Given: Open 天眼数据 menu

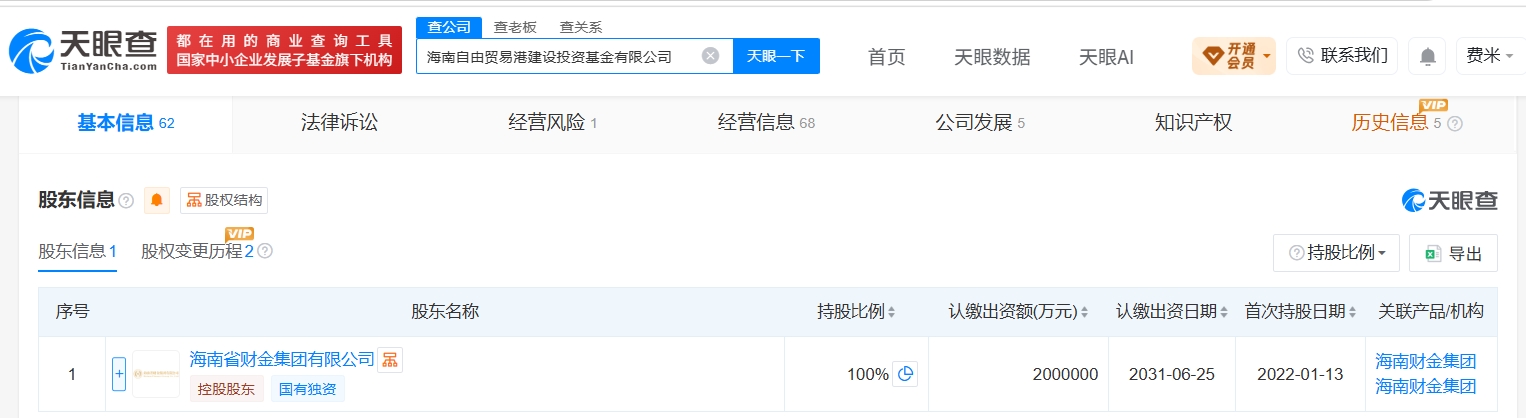Looking at the screenshot, I should click(x=992, y=57).
